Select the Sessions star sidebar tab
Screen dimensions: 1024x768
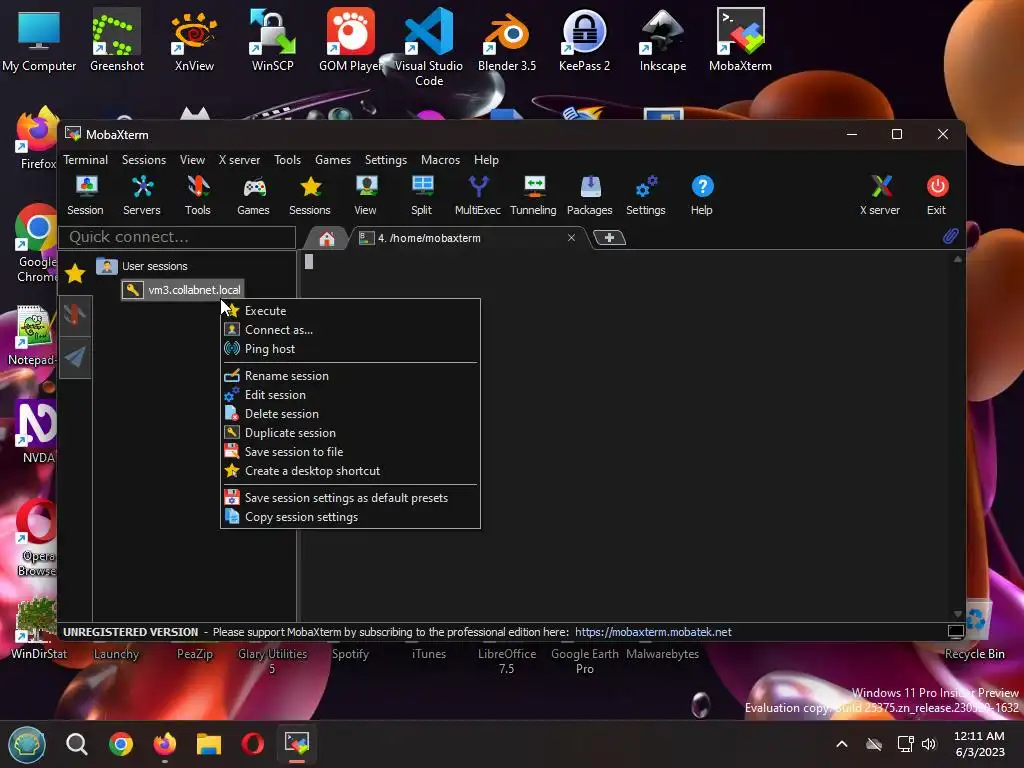[75, 273]
